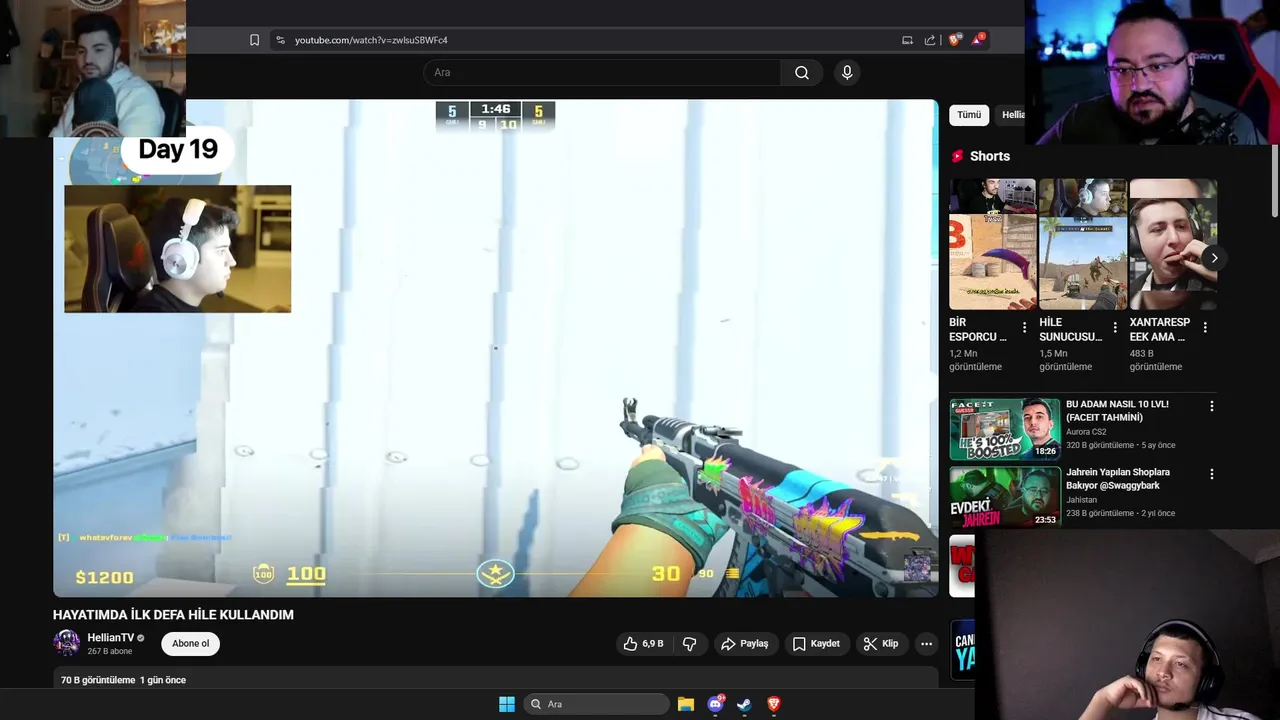
Task: Click the video player to pause playback
Action: pos(495,348)
